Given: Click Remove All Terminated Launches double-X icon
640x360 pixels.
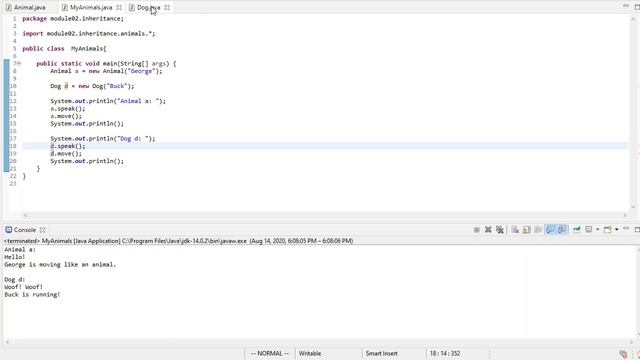Looking at the screenshot, I should tap(500, 230).
